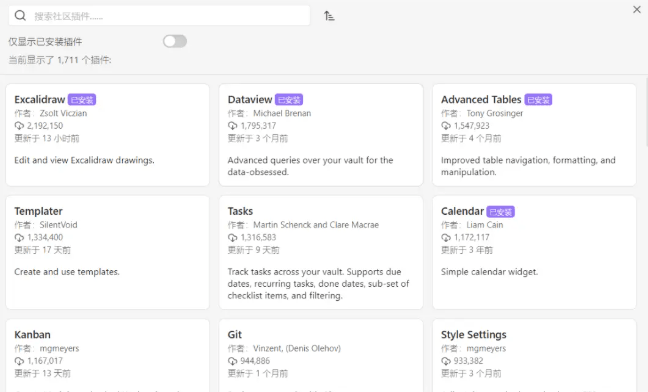Click author mgmeyers on Kanban card
648x392 pixels.
[59, 349]
